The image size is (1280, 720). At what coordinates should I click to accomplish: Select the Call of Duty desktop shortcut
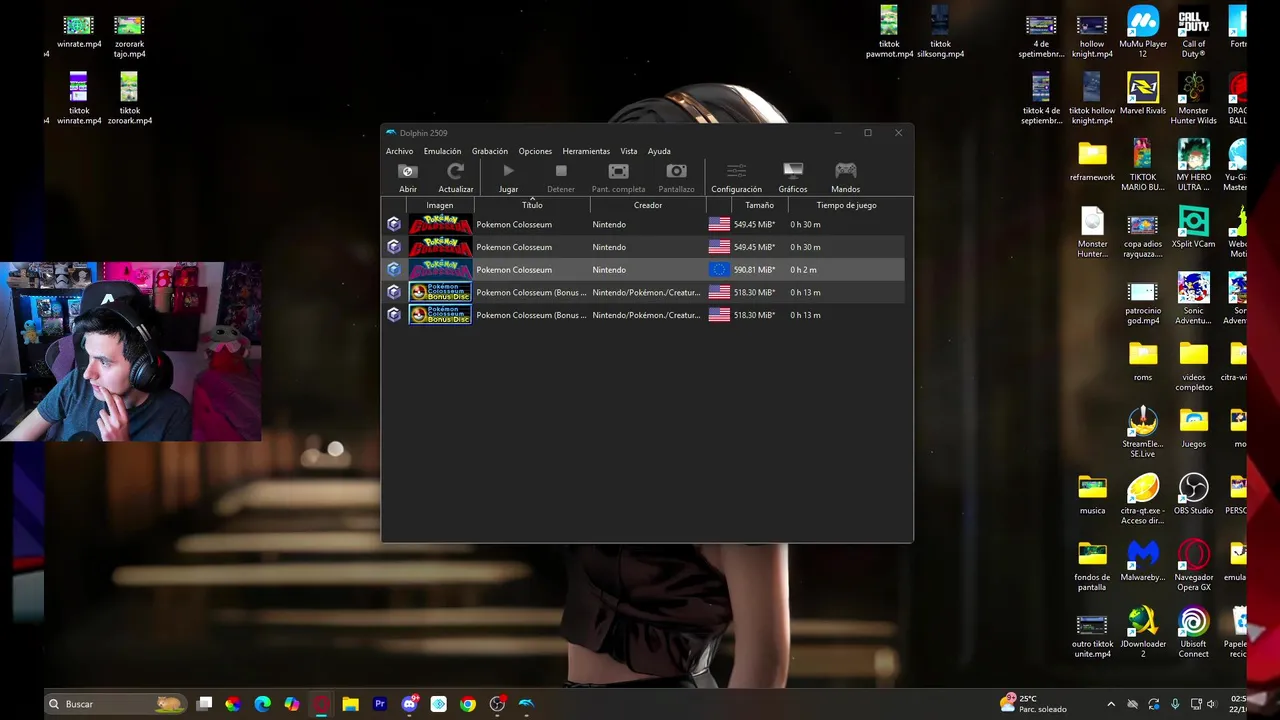pos(1193,32)
